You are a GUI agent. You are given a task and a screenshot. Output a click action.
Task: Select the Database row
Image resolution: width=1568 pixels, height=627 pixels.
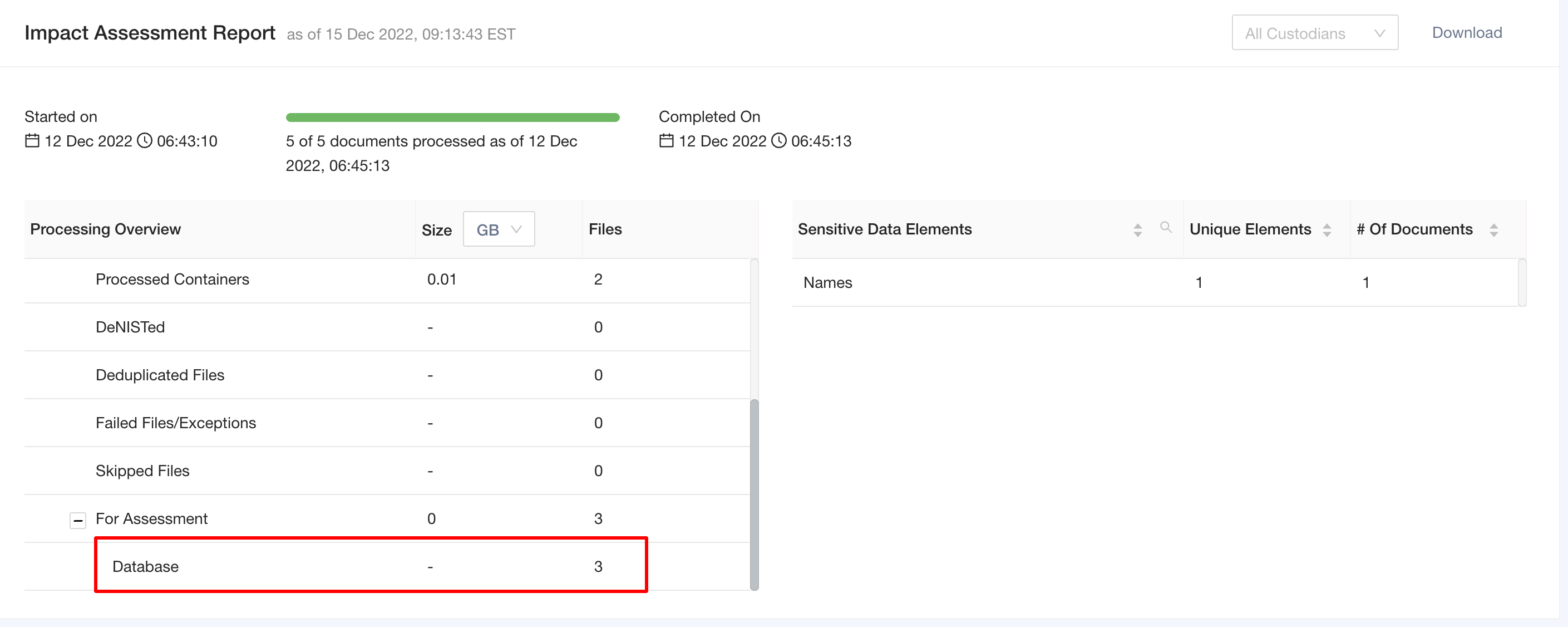coord(145,566)
